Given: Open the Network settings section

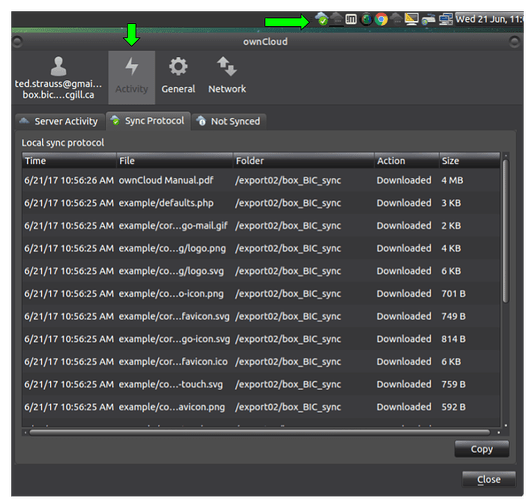Looking at the screenshot, I should click(227, 76).
